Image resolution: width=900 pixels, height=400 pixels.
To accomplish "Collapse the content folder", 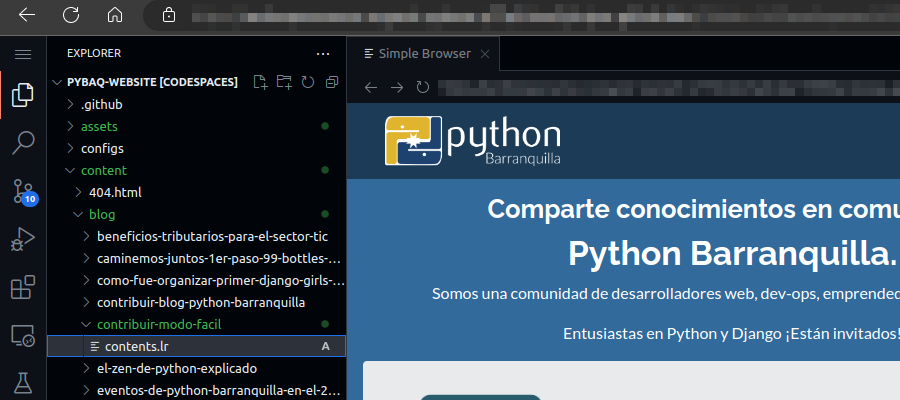I will click(x=196, y=170).
